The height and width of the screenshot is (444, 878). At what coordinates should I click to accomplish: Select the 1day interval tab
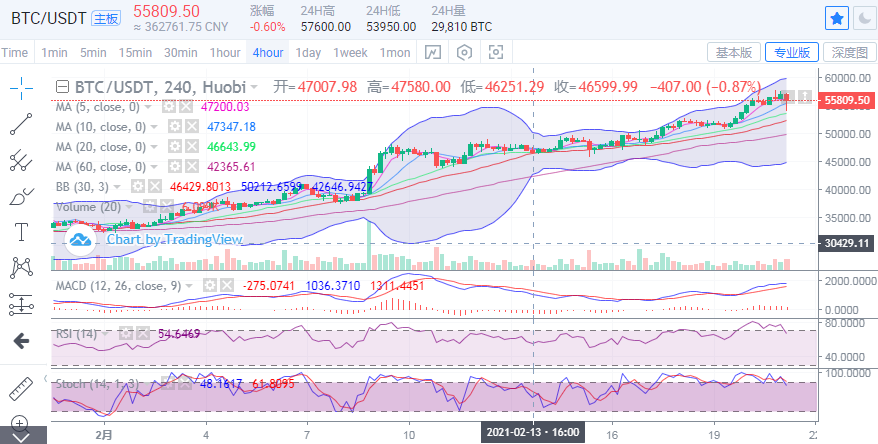tap(308, 53)
